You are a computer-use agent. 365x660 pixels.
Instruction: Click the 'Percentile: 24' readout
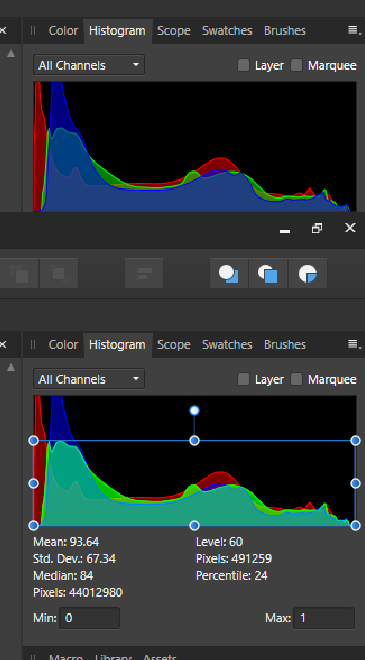232,575
